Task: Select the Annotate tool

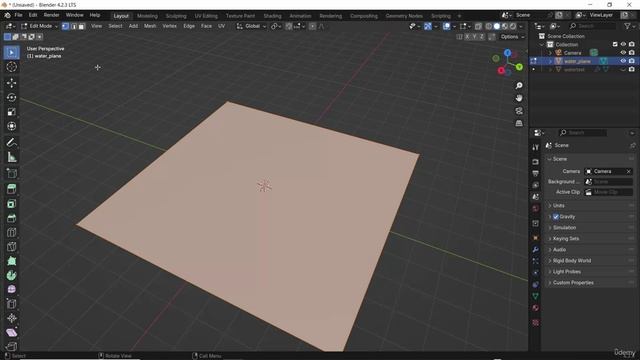Action: point(11,142)
